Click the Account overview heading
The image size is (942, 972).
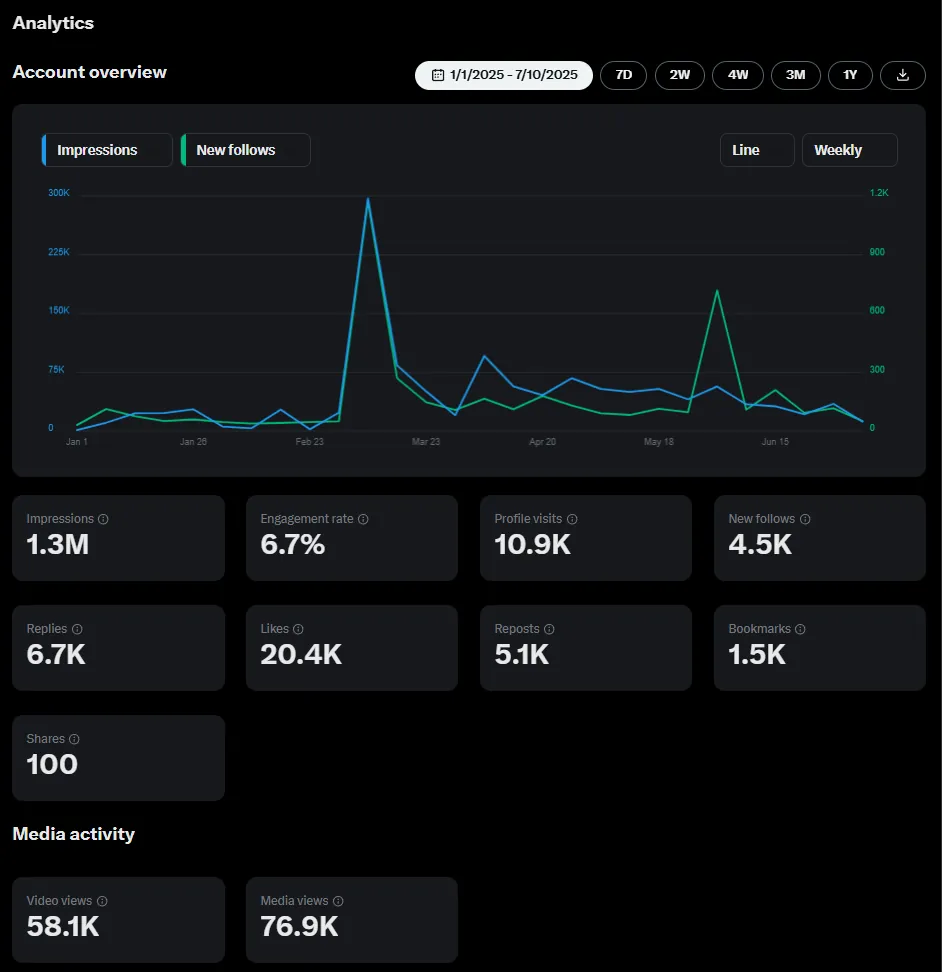coord(90,72)
